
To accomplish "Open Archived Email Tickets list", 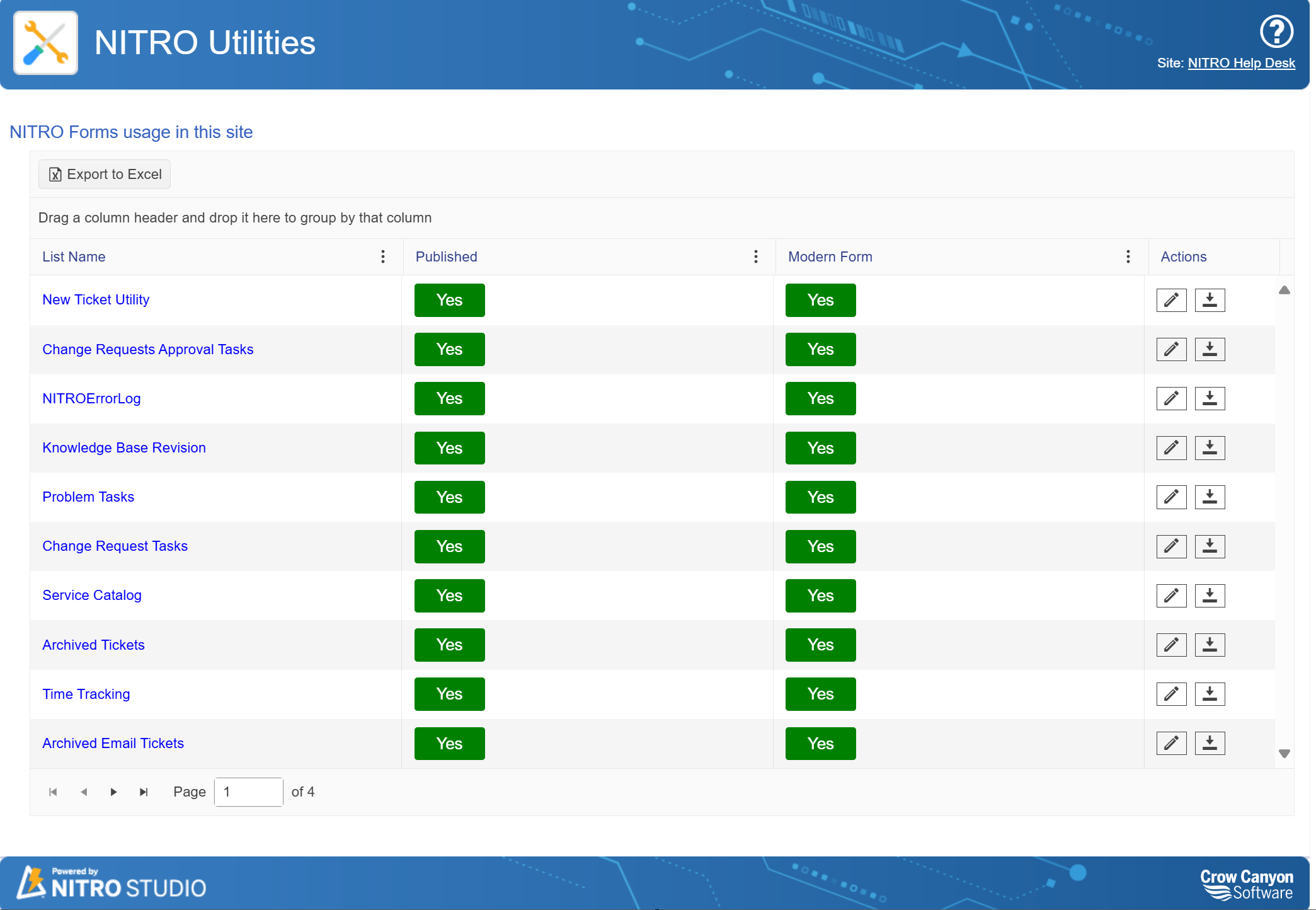I will click(113, 744).
